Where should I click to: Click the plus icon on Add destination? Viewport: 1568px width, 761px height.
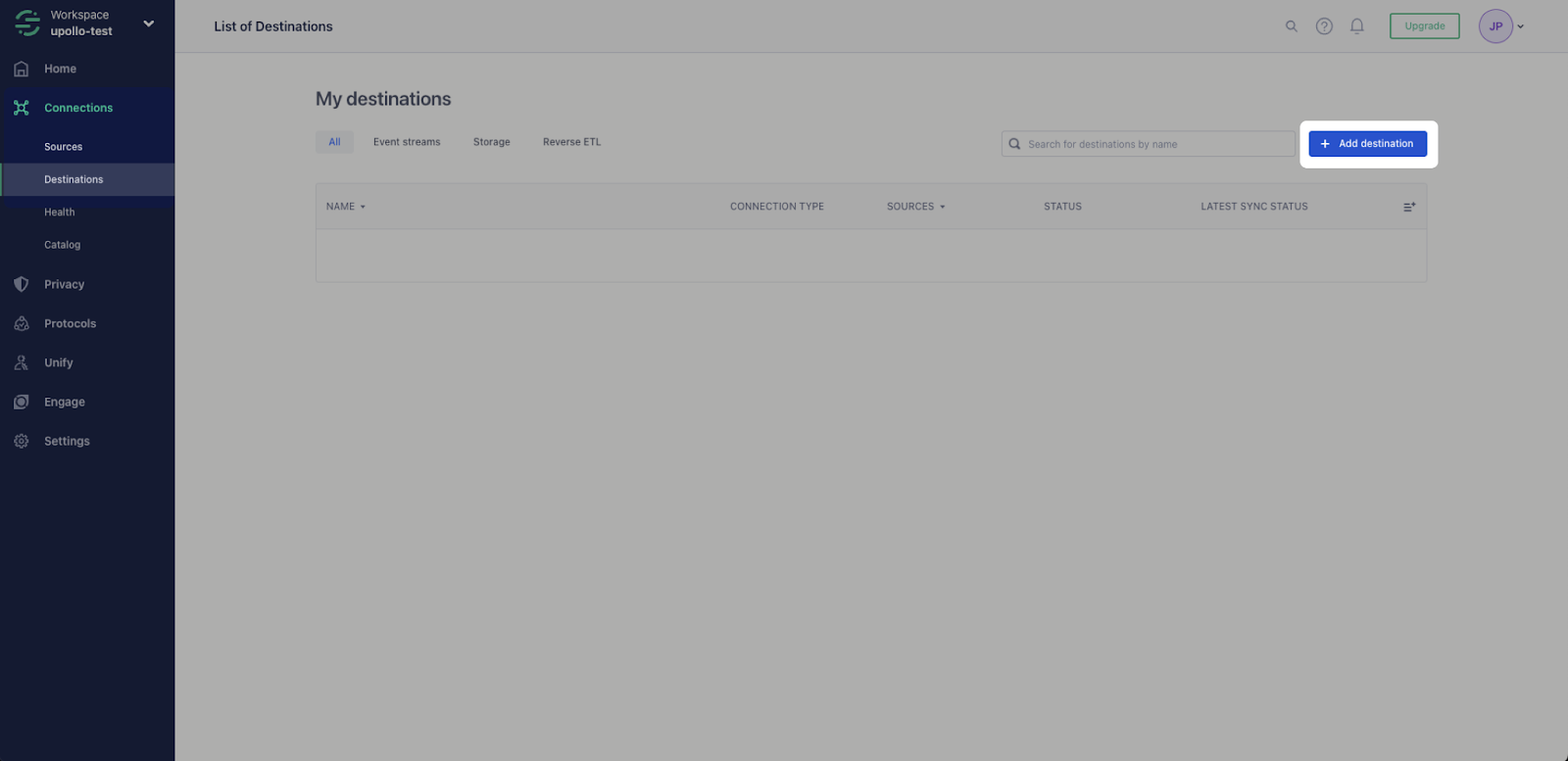[1325, 144]
